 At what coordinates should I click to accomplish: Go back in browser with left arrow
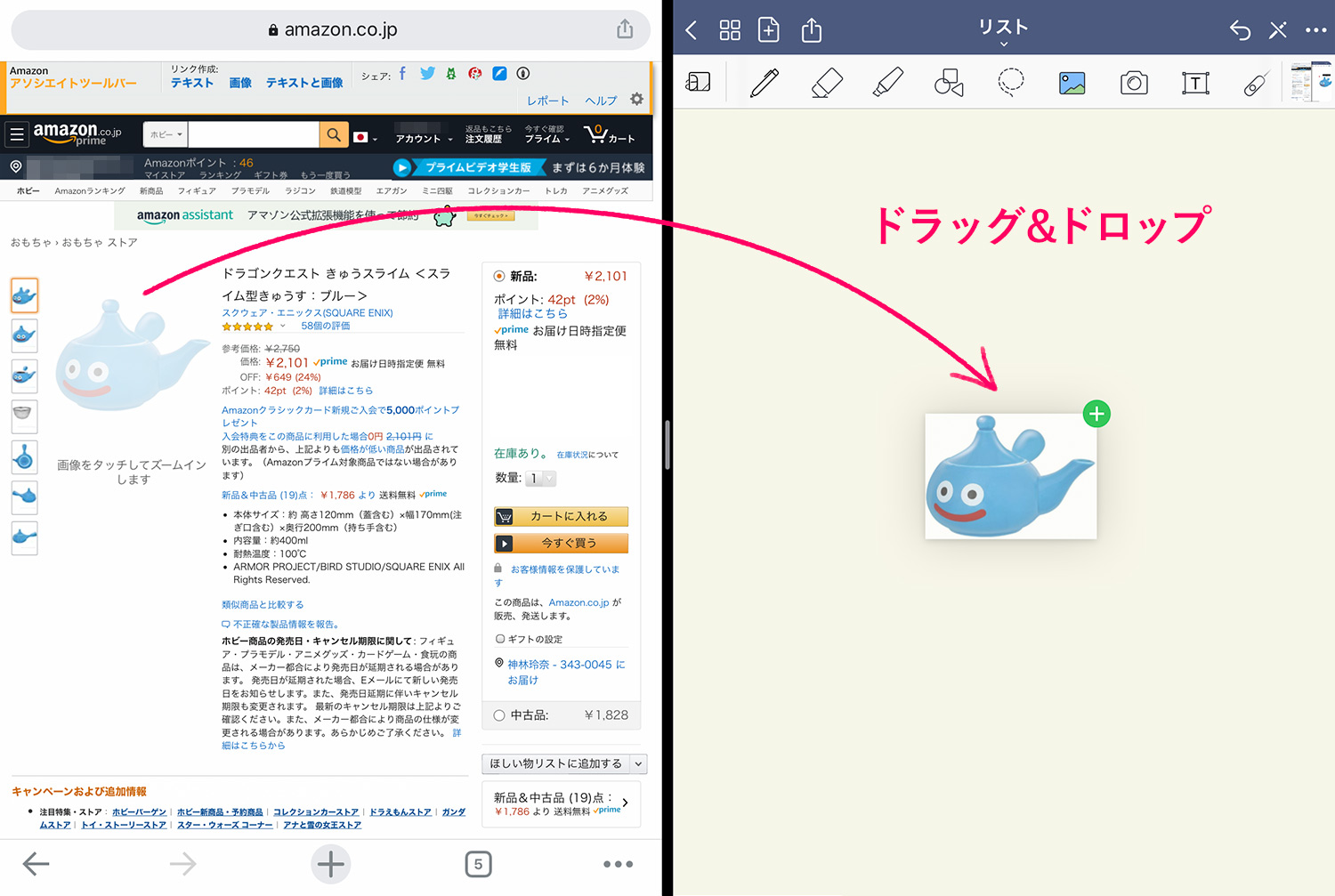(x=36, y=864)
